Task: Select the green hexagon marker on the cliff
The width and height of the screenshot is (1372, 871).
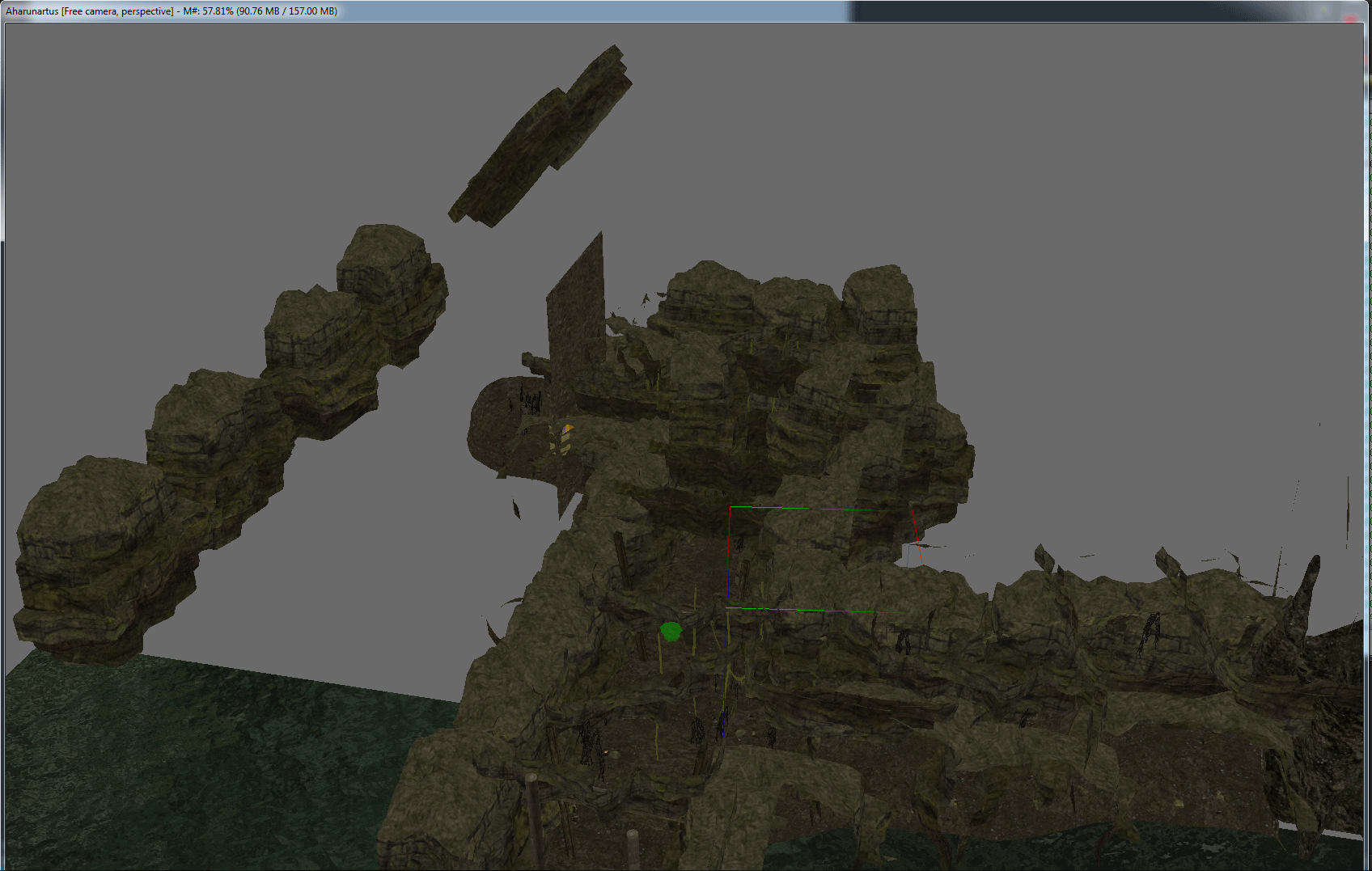Action: 671,631
